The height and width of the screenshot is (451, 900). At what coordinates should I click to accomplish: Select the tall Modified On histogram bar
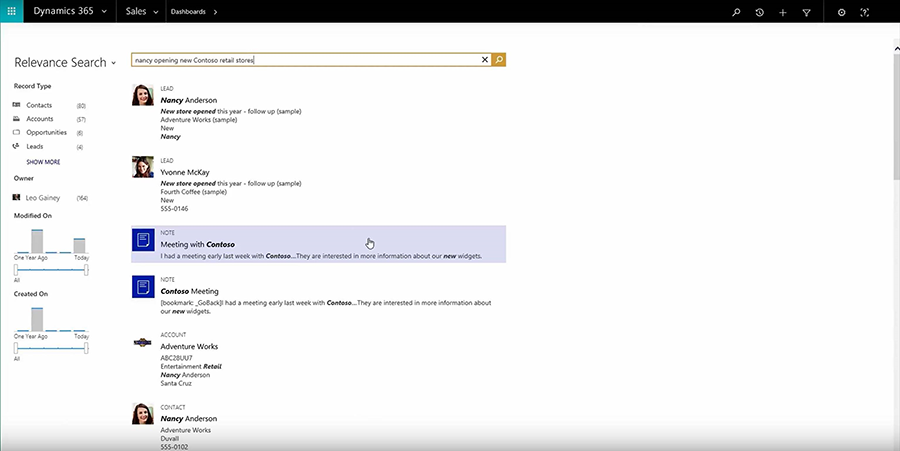pyautogui.click(x=37, y=241)
